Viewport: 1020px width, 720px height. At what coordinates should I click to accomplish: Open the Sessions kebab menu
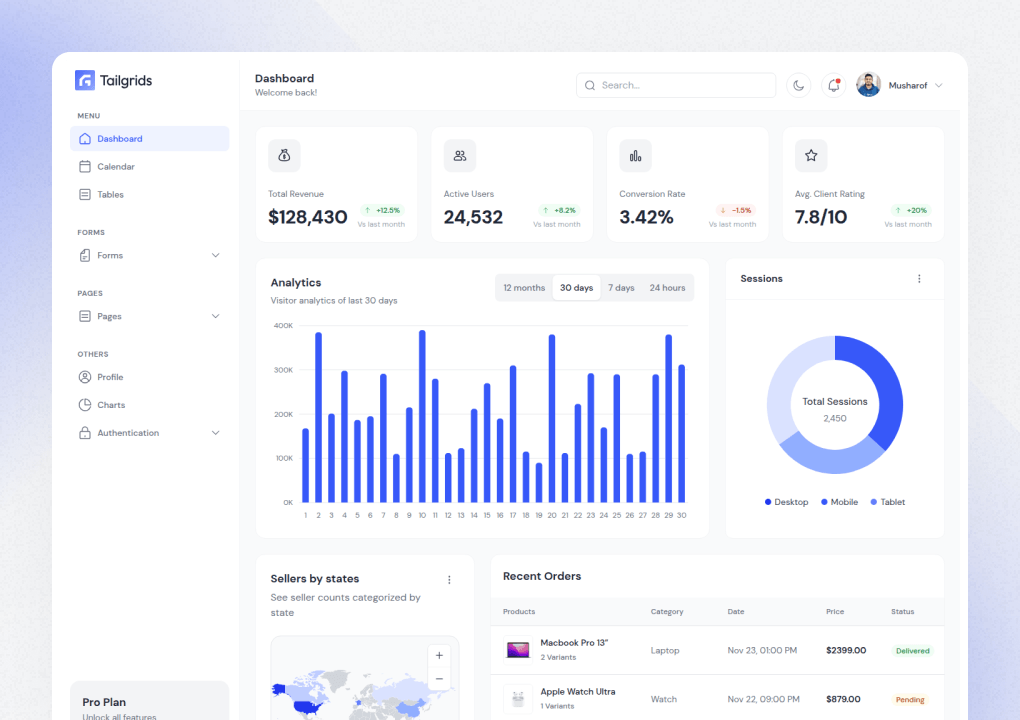[x=919, y=279]
